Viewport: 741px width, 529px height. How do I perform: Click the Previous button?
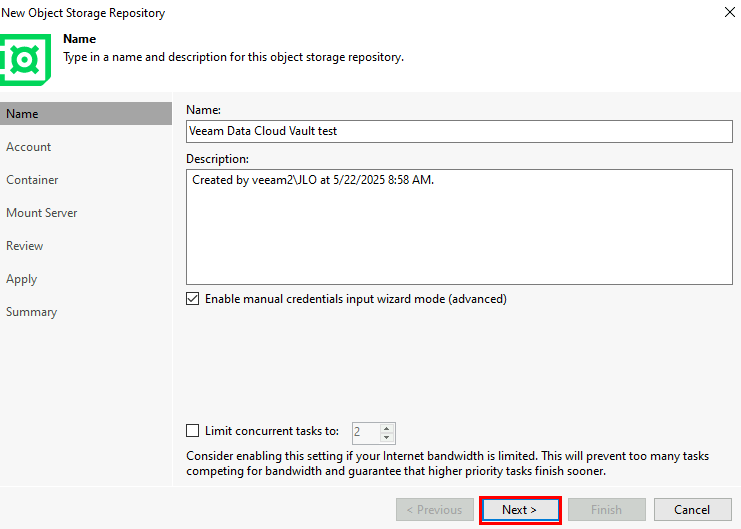435,510
